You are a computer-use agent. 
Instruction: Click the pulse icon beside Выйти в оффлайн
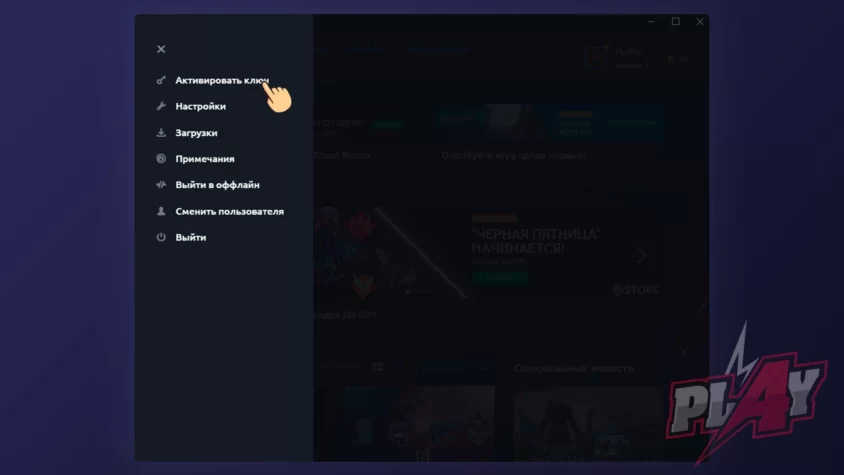[x=161, y=185]
